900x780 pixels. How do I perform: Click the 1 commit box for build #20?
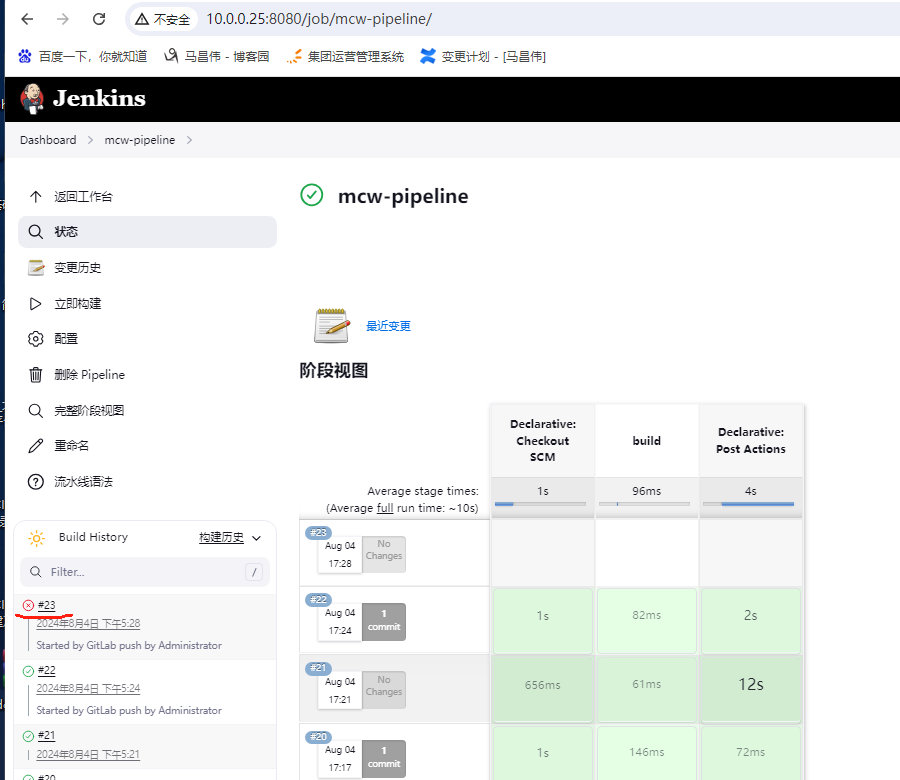click(384, 759)
